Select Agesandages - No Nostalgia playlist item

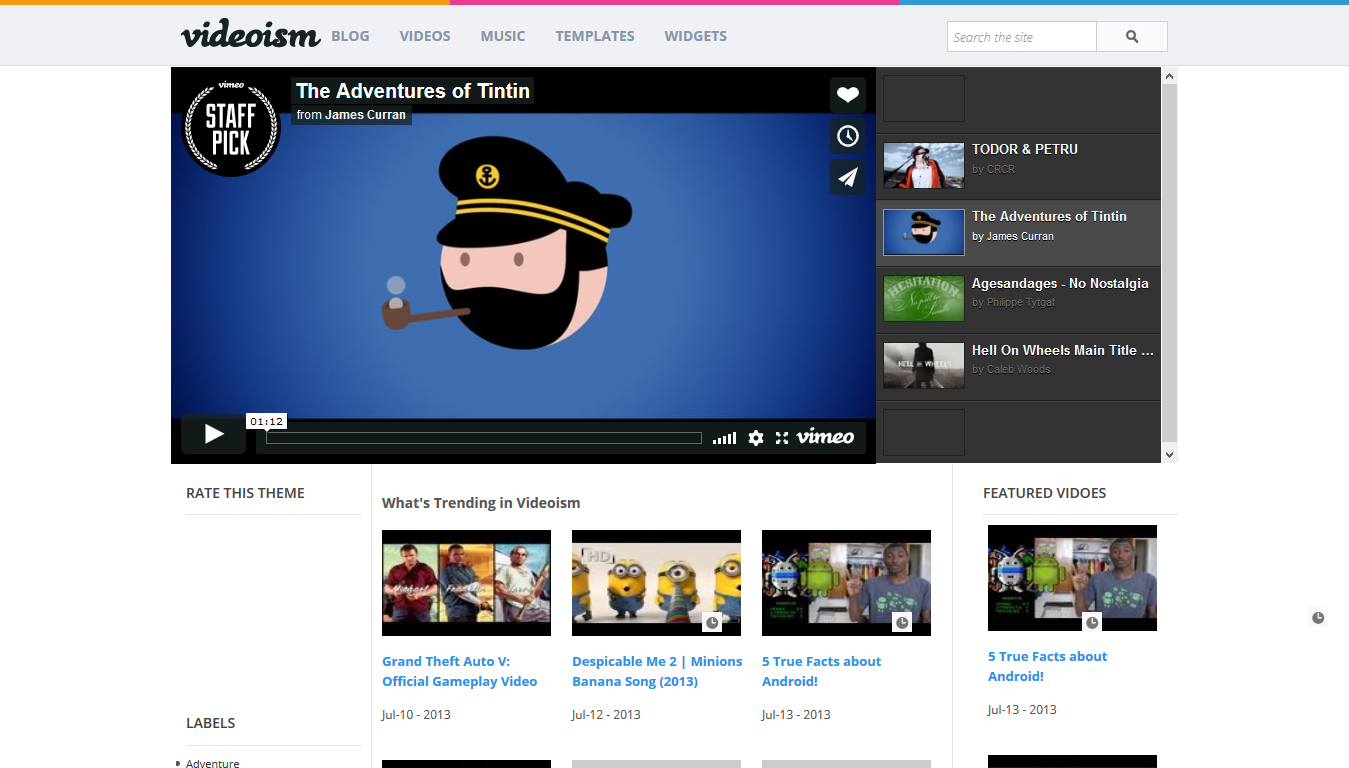(x=1018, y=300)
